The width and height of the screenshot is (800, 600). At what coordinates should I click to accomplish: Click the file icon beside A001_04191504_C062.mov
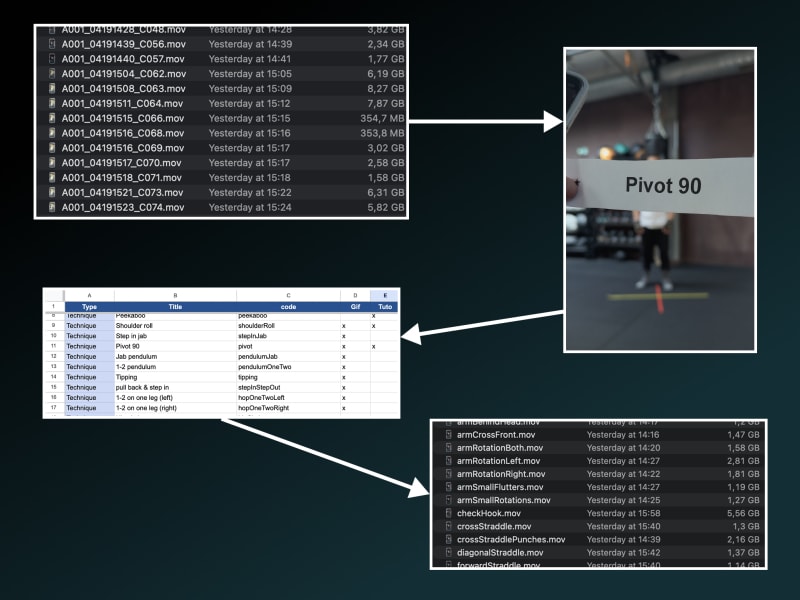(x=51, y=74)
